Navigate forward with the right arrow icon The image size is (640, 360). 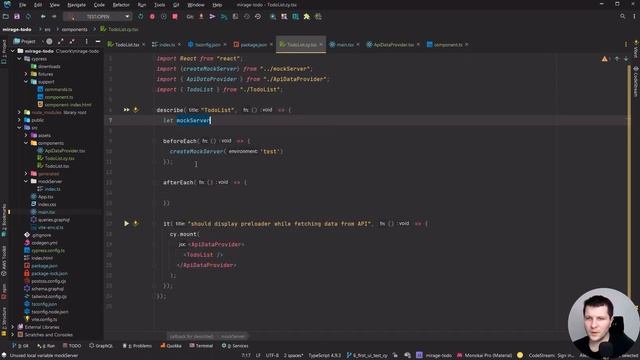[x=54, y=17]
